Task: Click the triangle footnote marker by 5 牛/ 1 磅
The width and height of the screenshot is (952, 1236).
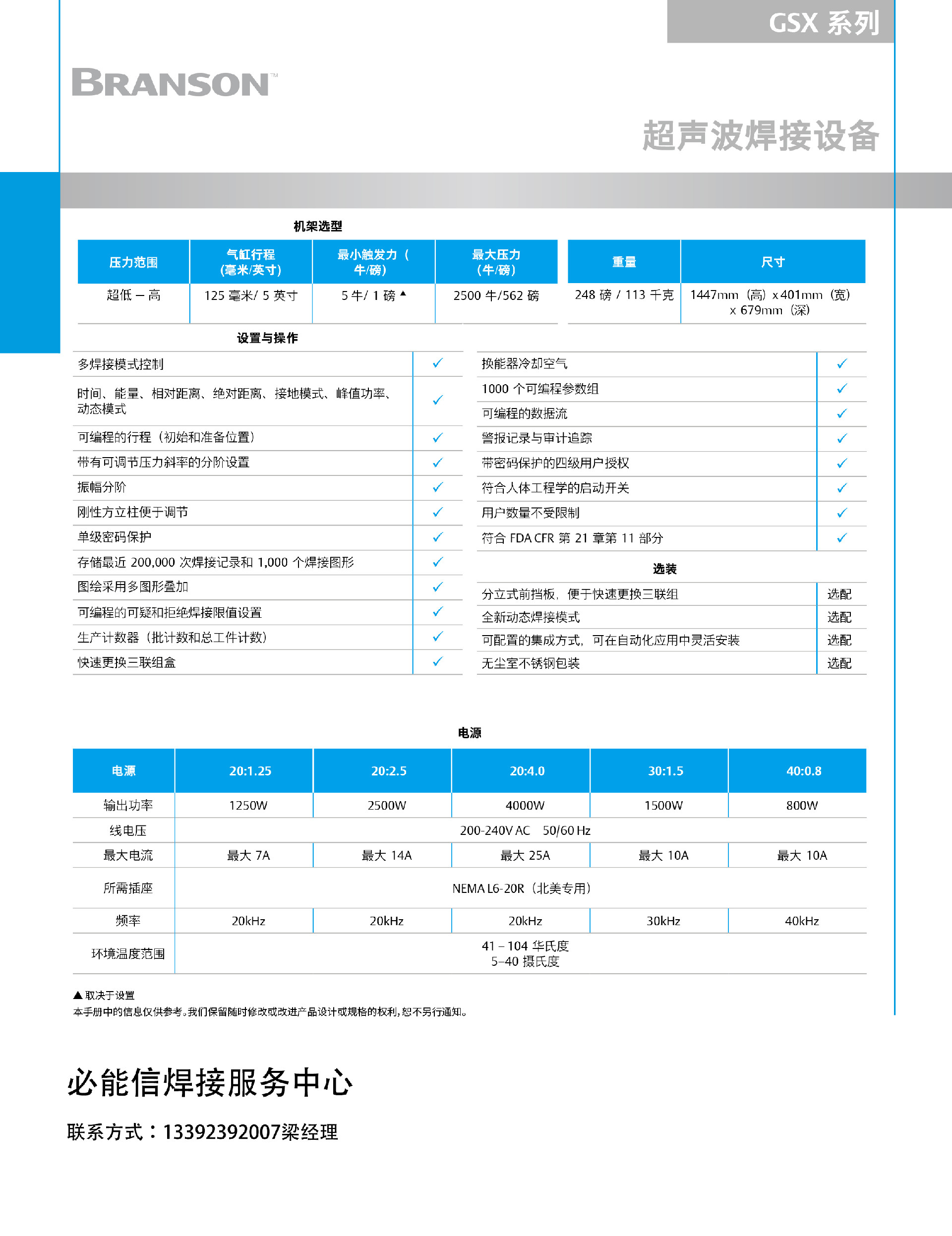Action: (403, 293)
